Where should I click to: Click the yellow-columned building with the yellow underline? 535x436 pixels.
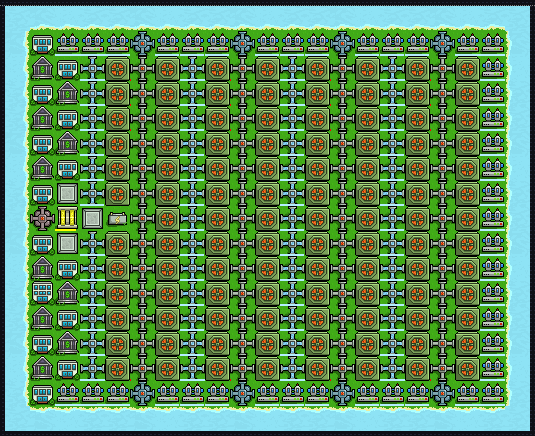[67, 217]
